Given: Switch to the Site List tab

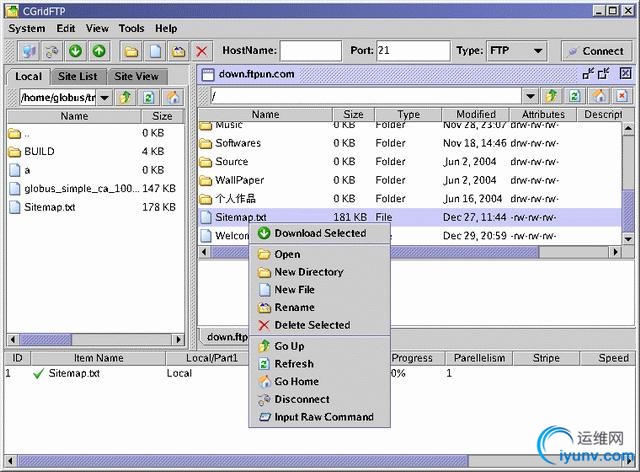Looking at the screenshot, I should 78,76.
